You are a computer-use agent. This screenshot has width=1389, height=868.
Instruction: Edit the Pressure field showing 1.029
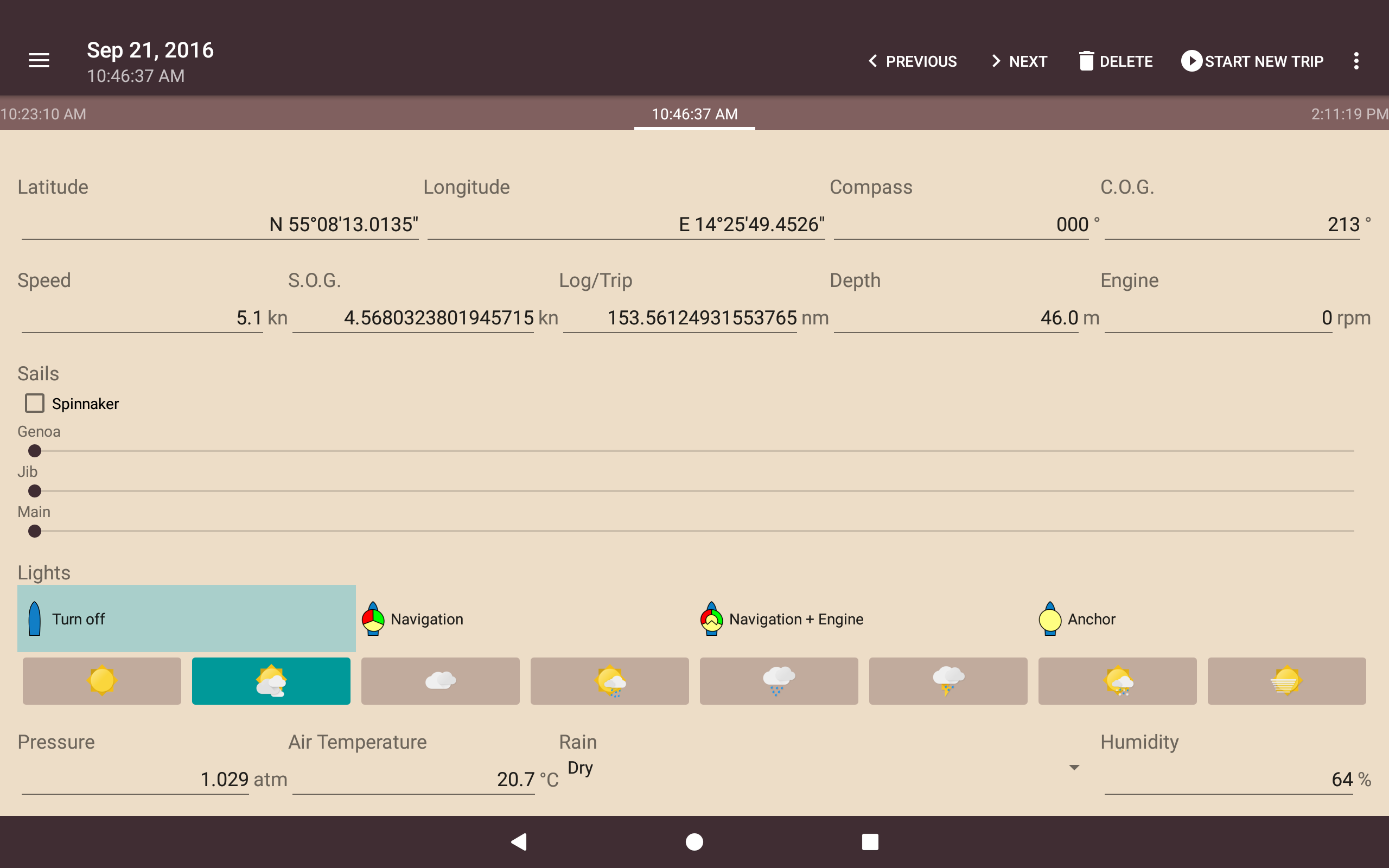(x=136, y=779)
